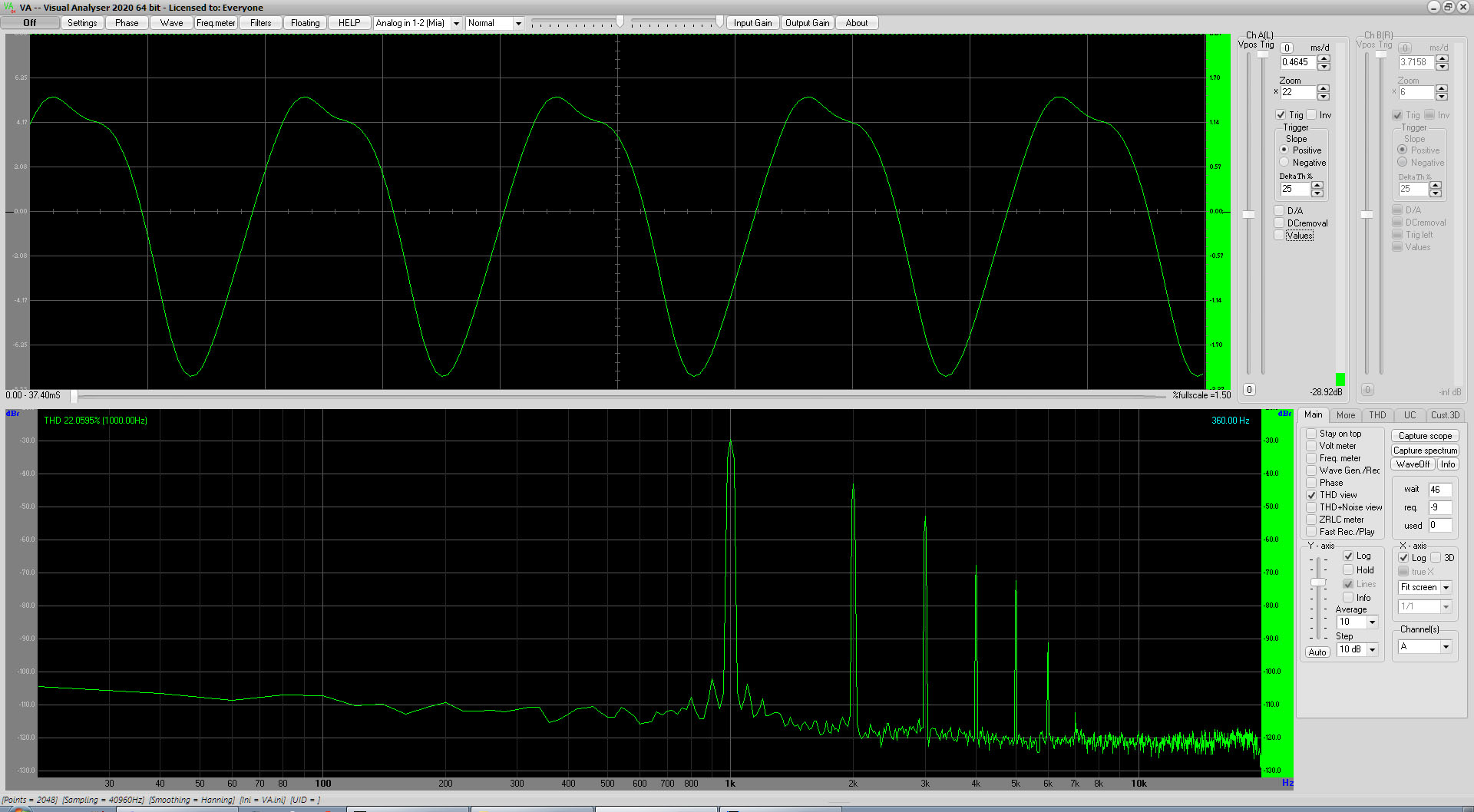Image resolution: width=1474 pixels, height=812 pixels.
Task: Switch to the THD tab
Action: (1377, 415)
